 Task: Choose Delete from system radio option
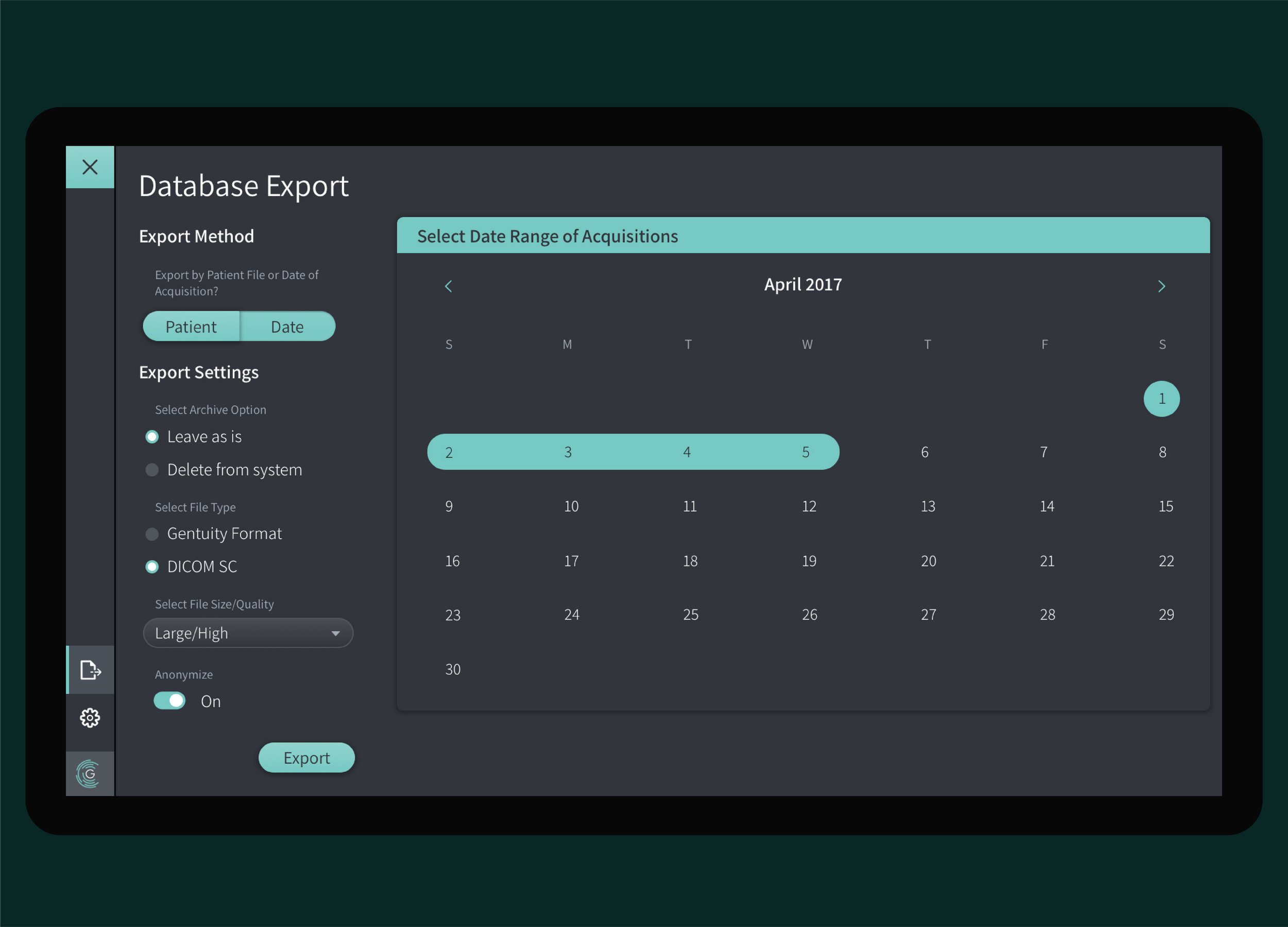pyautogui.click(x=151, y=470)
